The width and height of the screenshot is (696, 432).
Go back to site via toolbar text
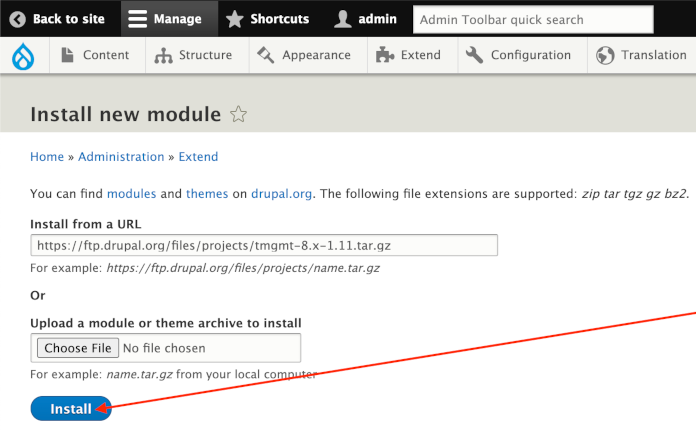point(69,19)
